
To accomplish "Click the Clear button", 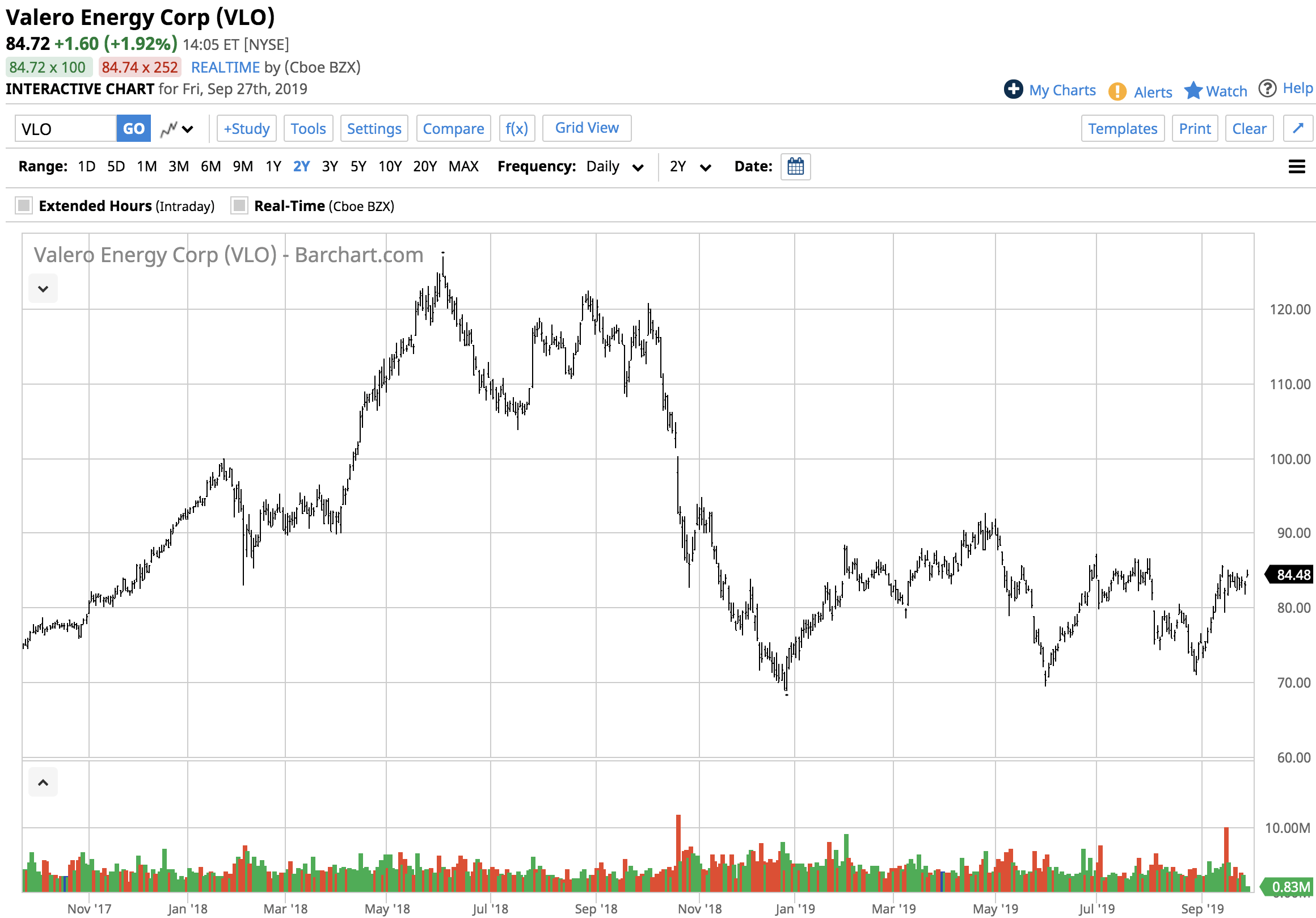I will click(1249, 128).
